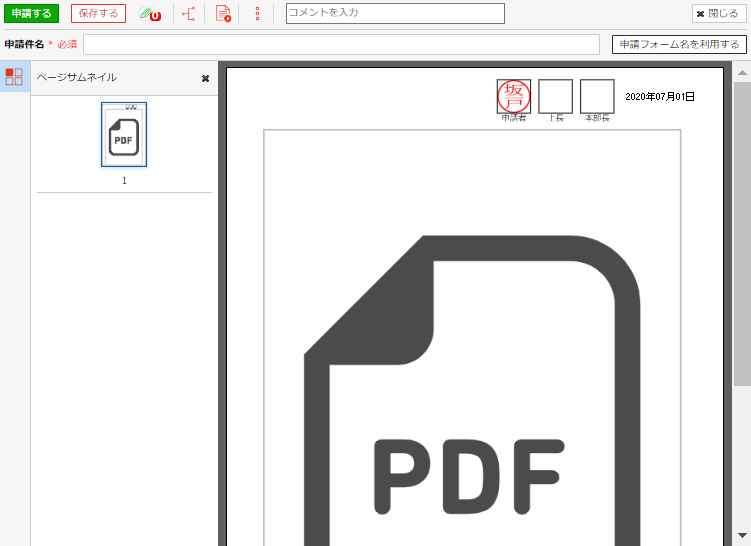
Task: Focus the 申請件名 subject input field
Action: tap(340, 45)
